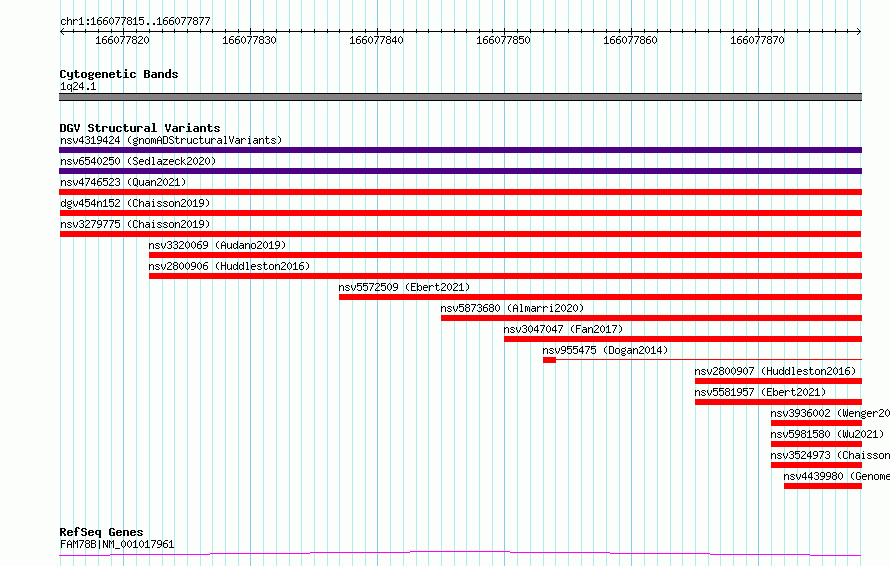Screen dimensions: 890x566
Task: Click the 166077850 ruler position marker
Action: (x=503, y=40)
